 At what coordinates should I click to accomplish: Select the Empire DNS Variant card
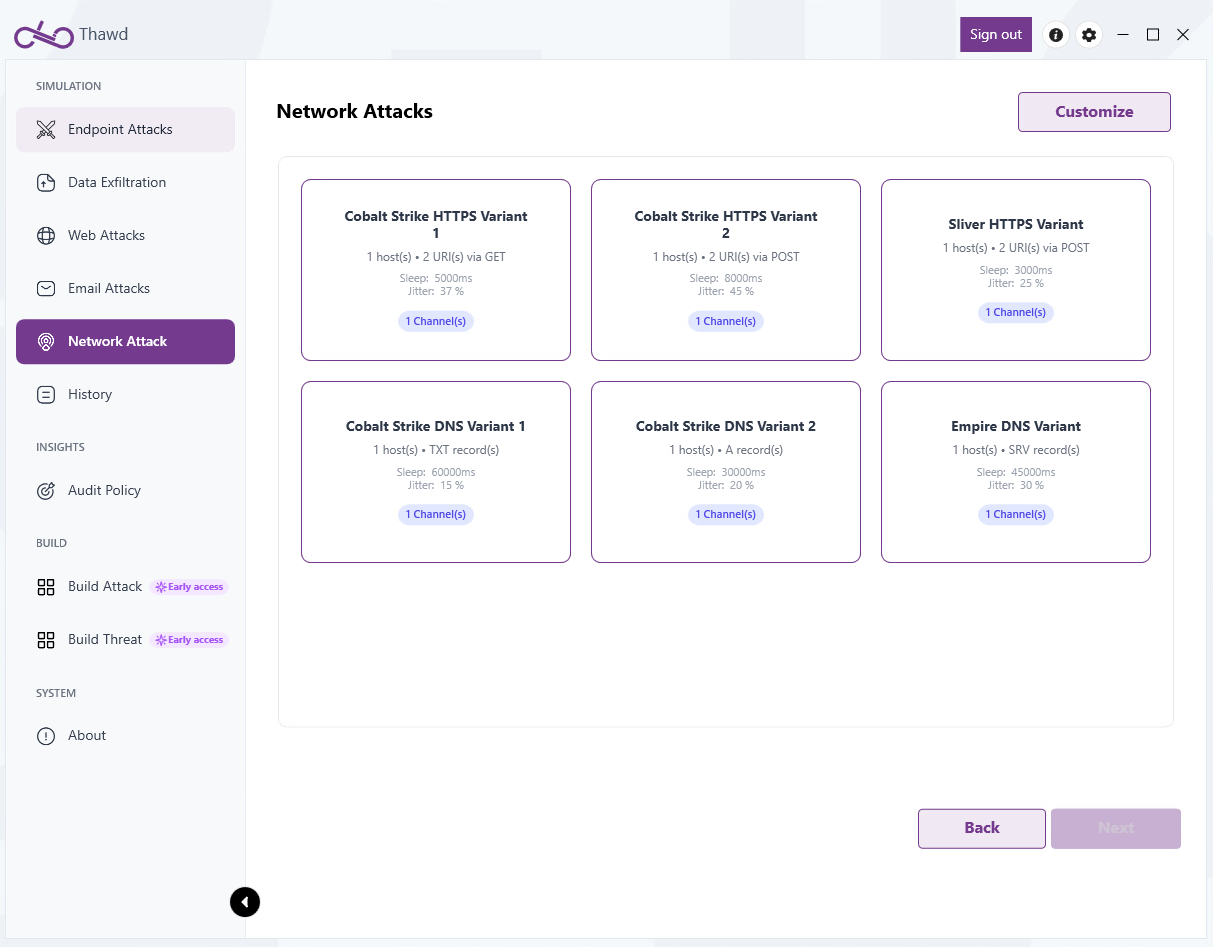tap(1016, 472)
